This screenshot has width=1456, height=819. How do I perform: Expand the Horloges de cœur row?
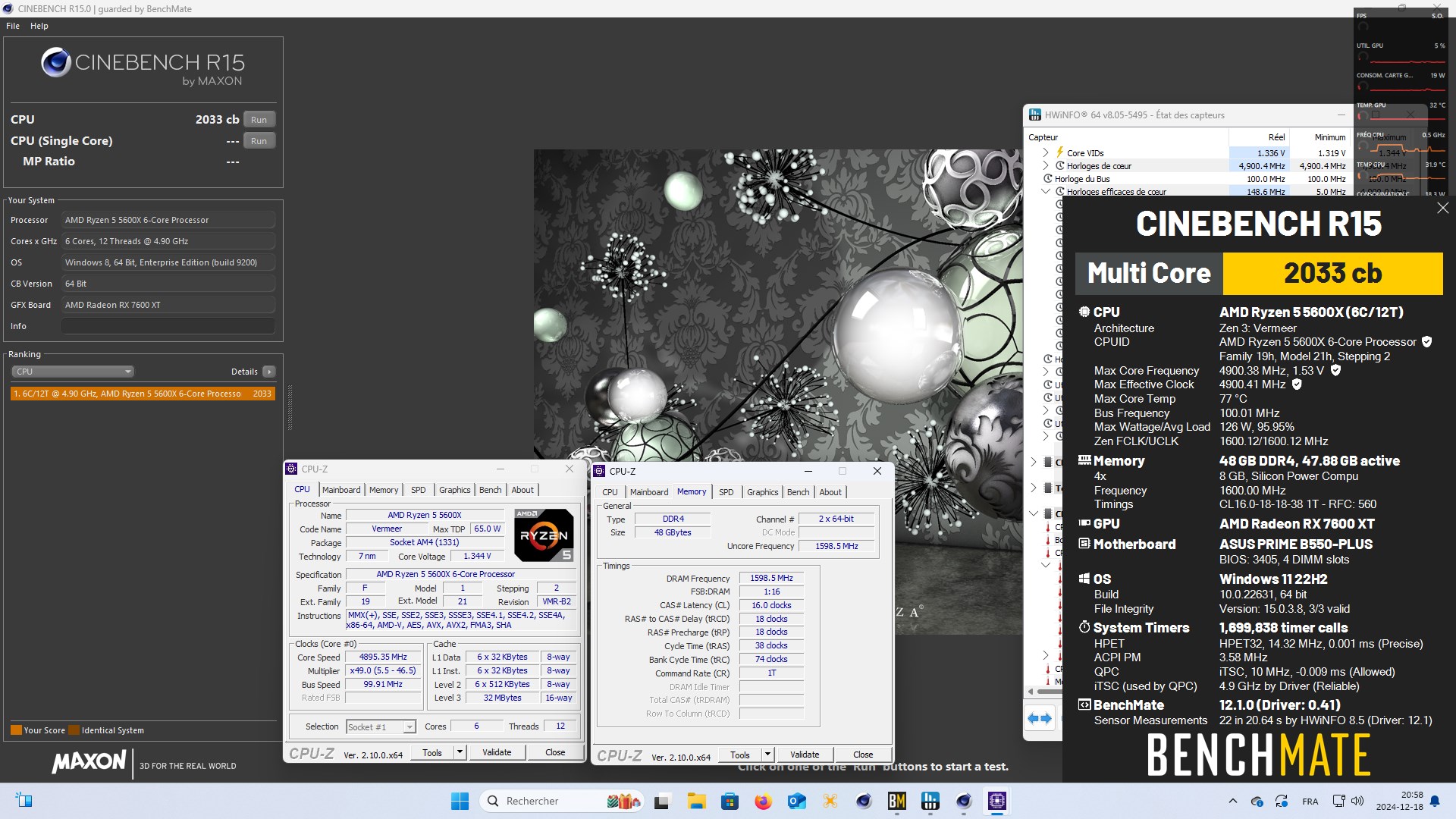[x=1046, y=165]
